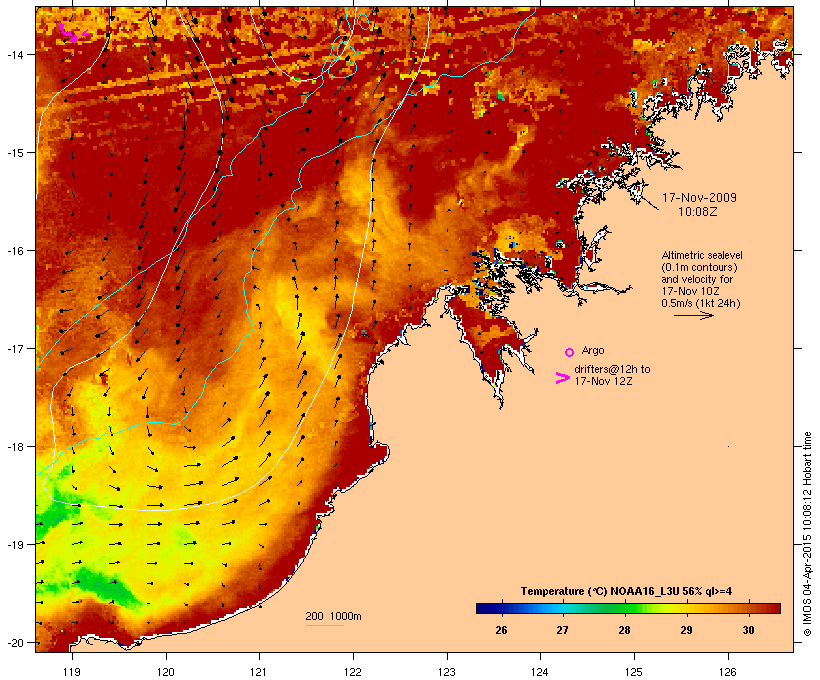Click the '27' color bar tick label
This screenshot has width=820, height=680.
(562, 630)
